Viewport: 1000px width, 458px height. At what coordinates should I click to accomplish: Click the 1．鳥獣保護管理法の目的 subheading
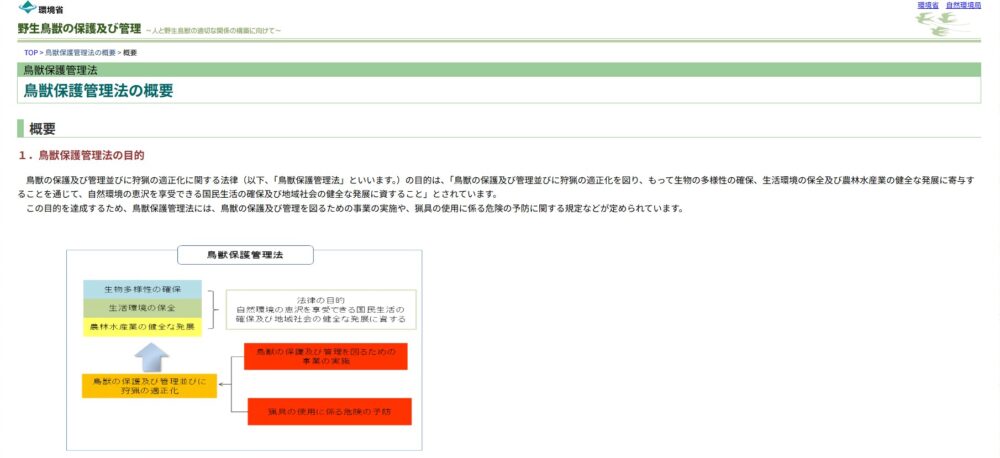point(81,155)
